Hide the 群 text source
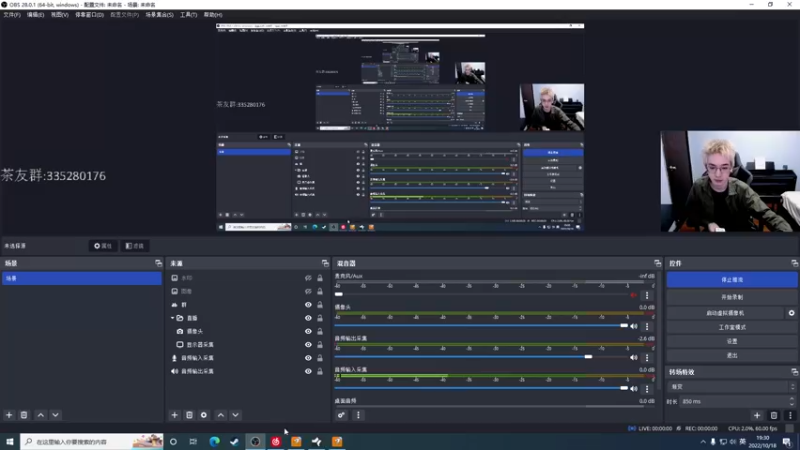The width and height of the screenshot is (800, 450). 308,305
